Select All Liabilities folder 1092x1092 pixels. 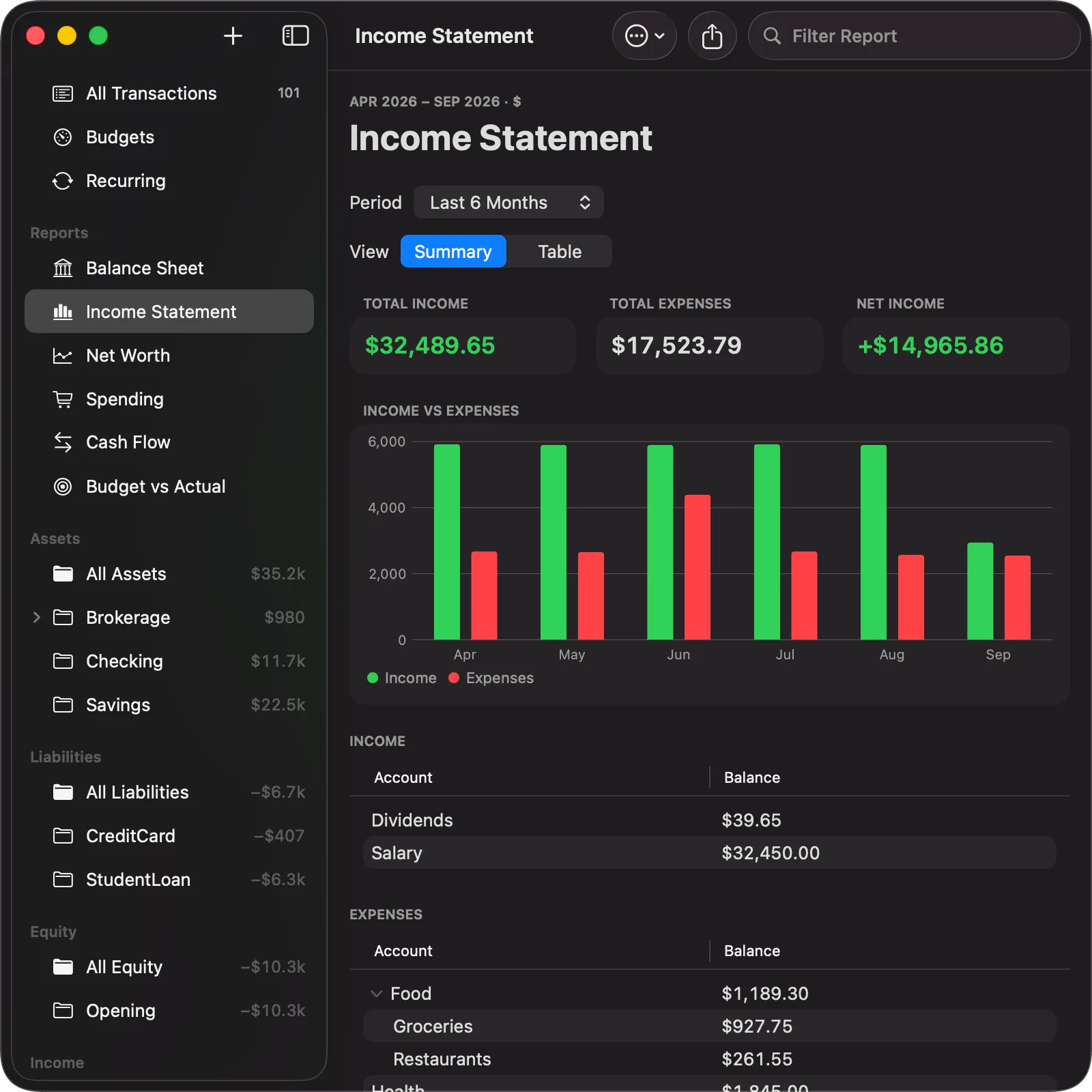tap(169, 792)
